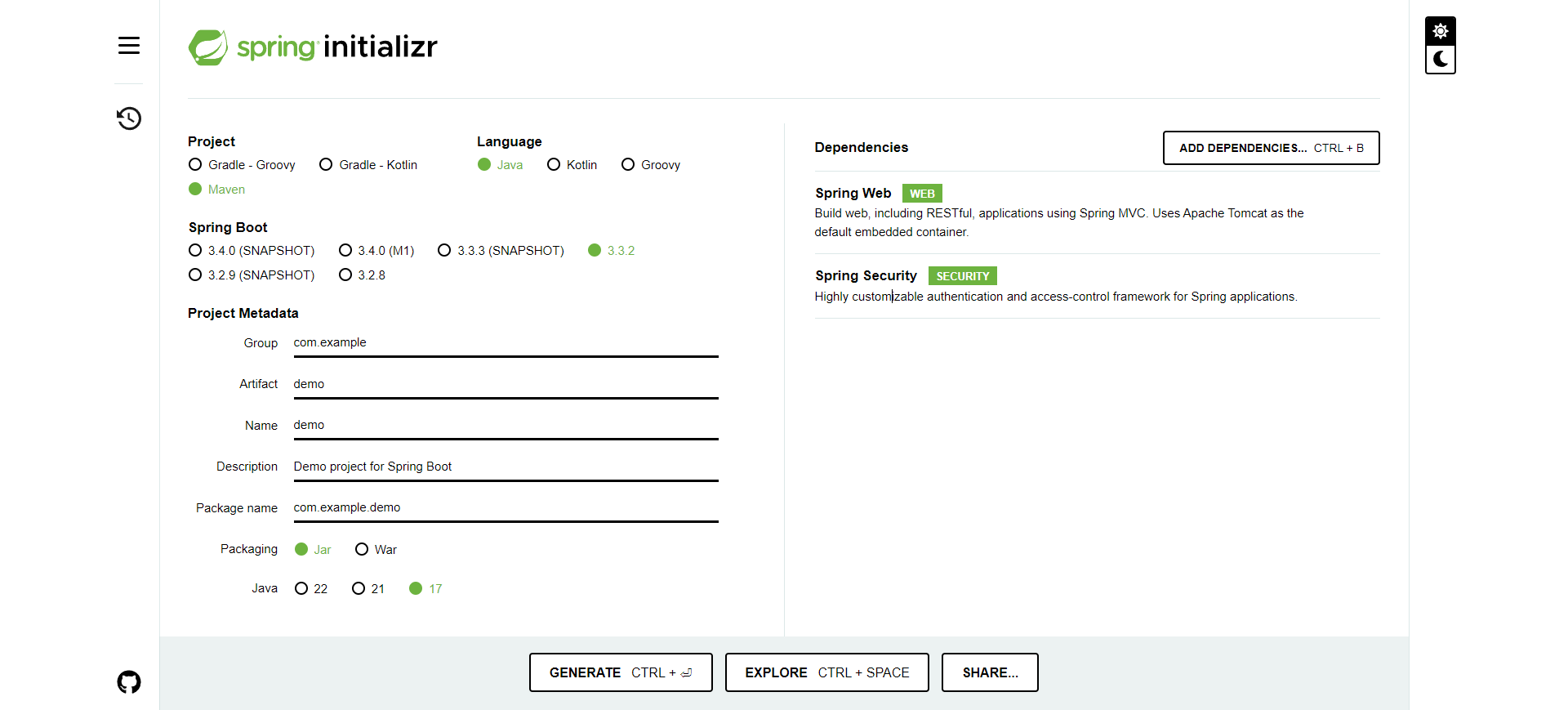Select Java version 21
The width and height of the screenshot is (1568, 710).
368,588
